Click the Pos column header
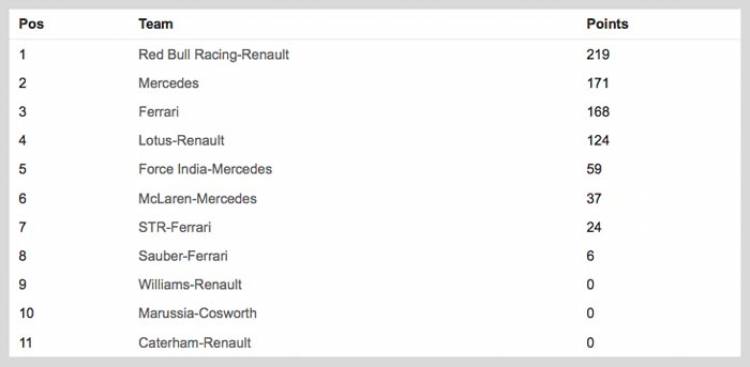Viewport: 750px width, 367px height. coord(31,24)
